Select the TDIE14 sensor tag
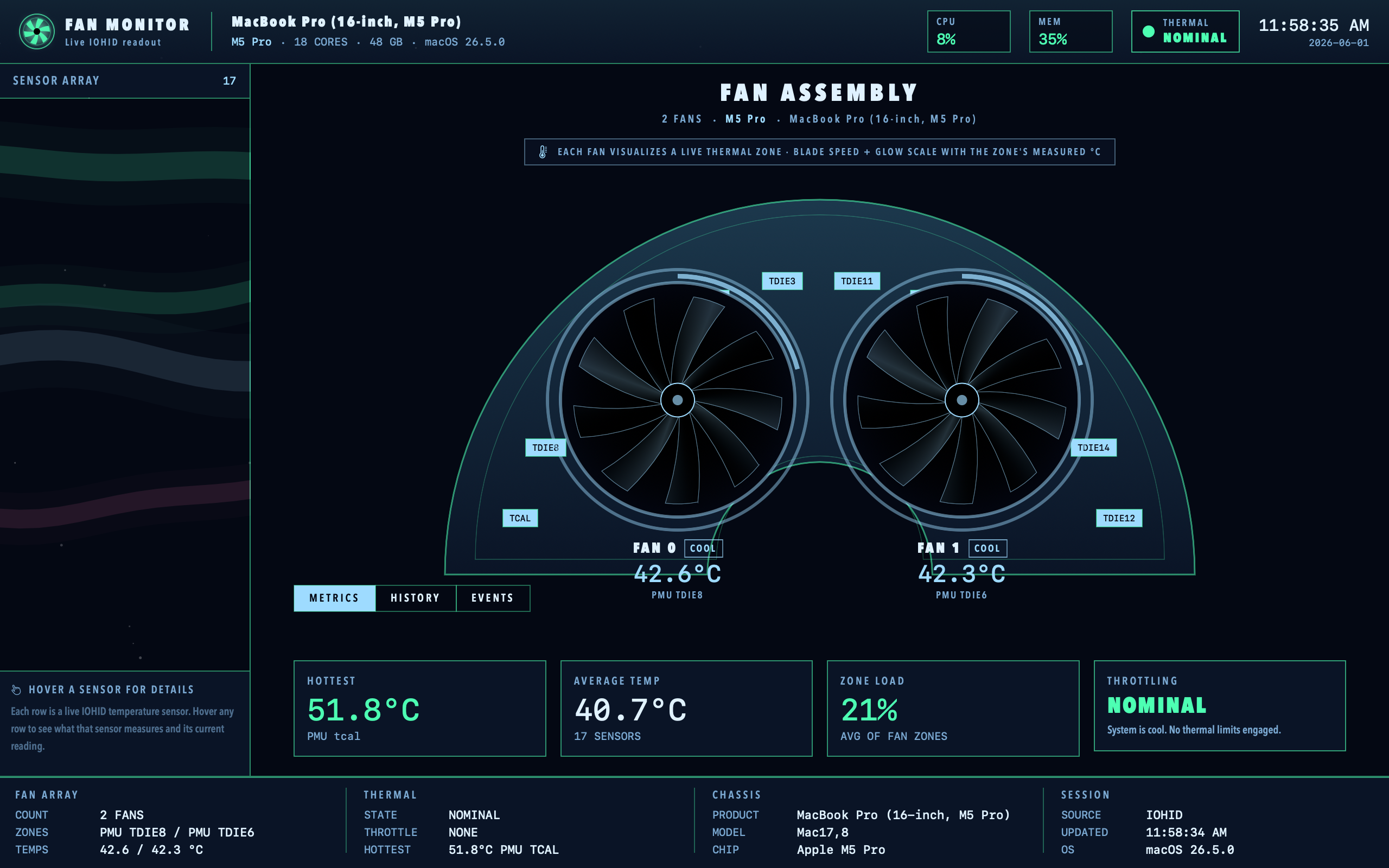The height and width of the screenshot is (868, 1389). (x=1093, y=447)
